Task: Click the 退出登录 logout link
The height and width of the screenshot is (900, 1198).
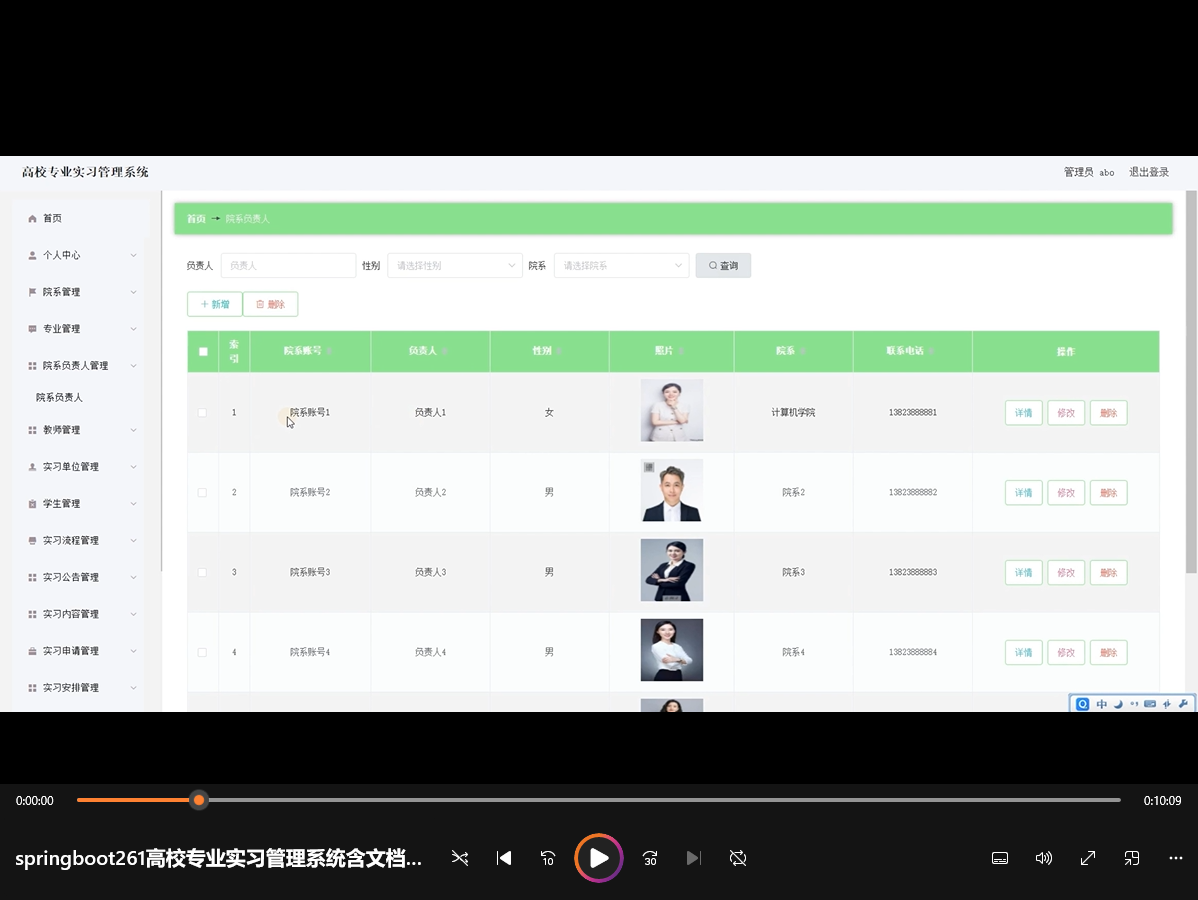Action: (x=1147, y=171)
